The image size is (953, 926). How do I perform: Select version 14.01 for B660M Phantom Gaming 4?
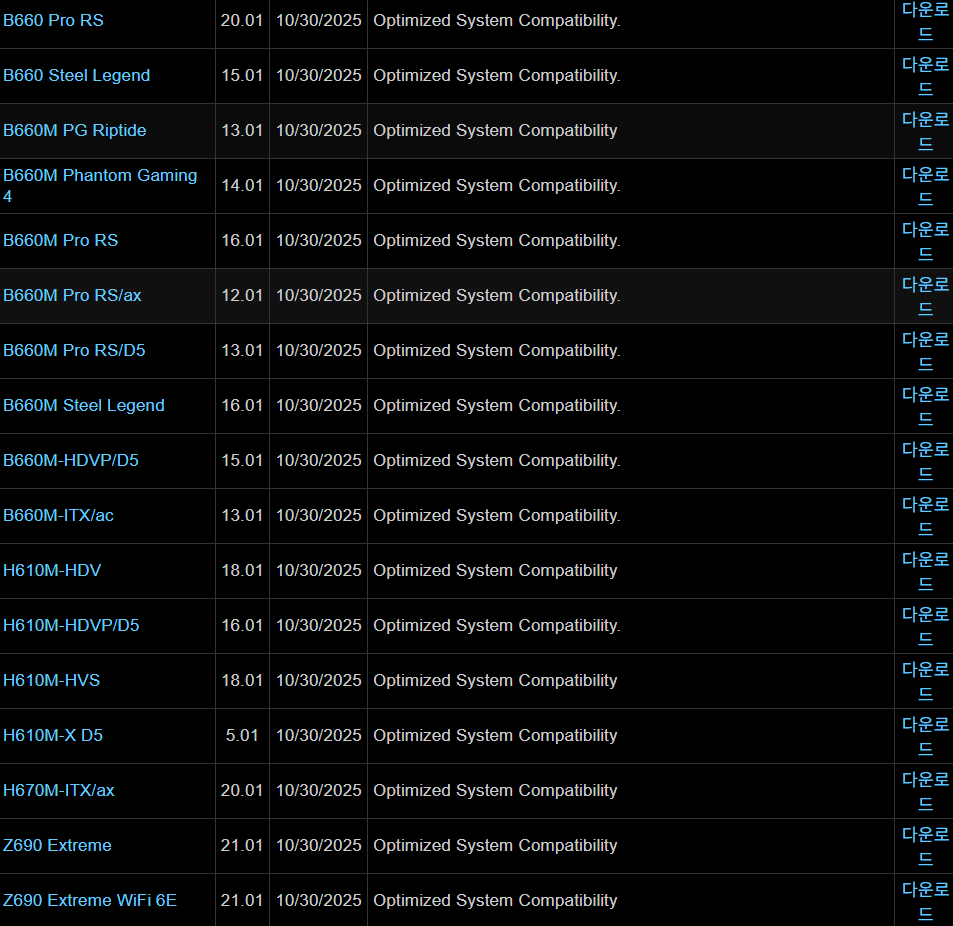(x=242, y=185)
